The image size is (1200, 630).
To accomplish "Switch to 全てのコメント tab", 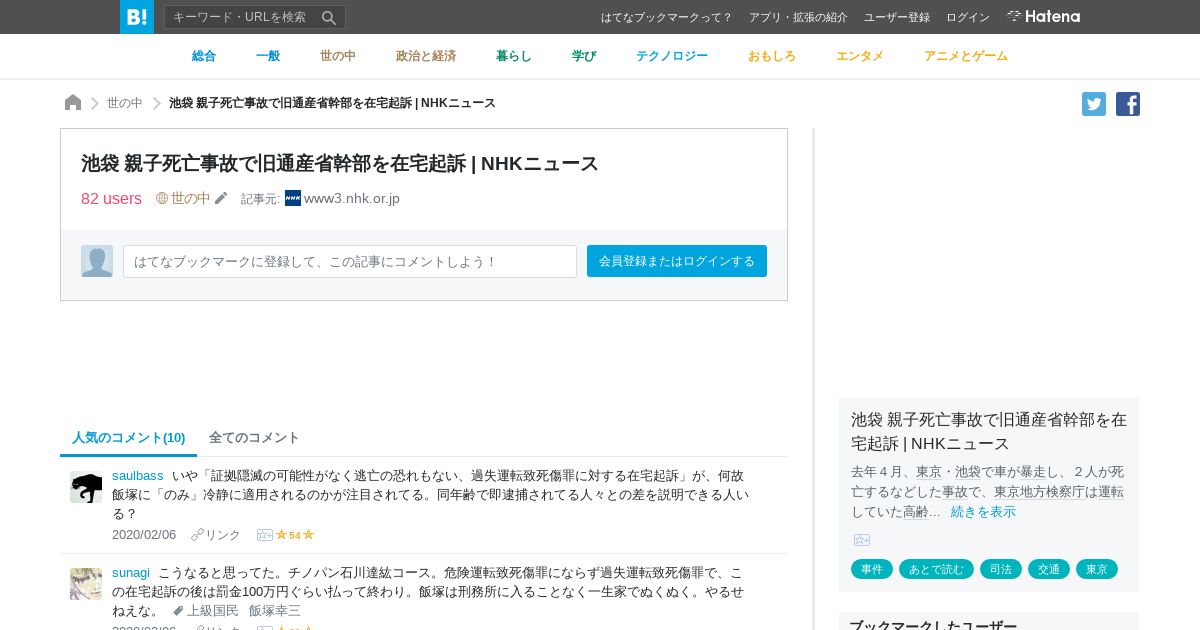I will [x=254, y=437].
